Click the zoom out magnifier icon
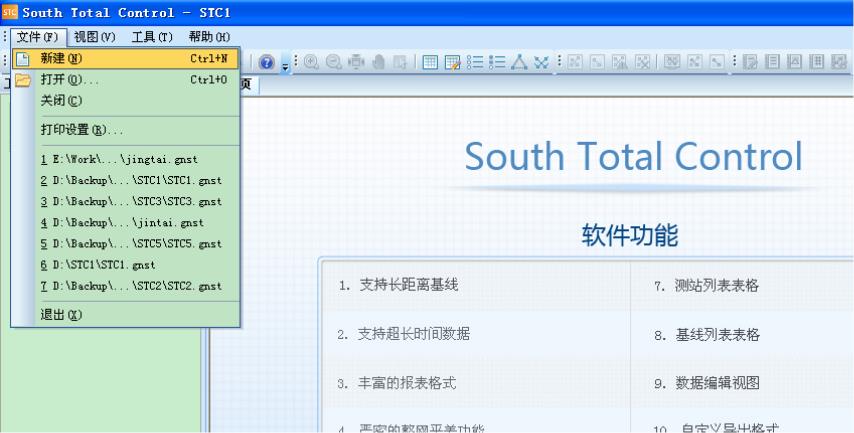854x433 pixels. pyautogui.click(x=334, y=62)
